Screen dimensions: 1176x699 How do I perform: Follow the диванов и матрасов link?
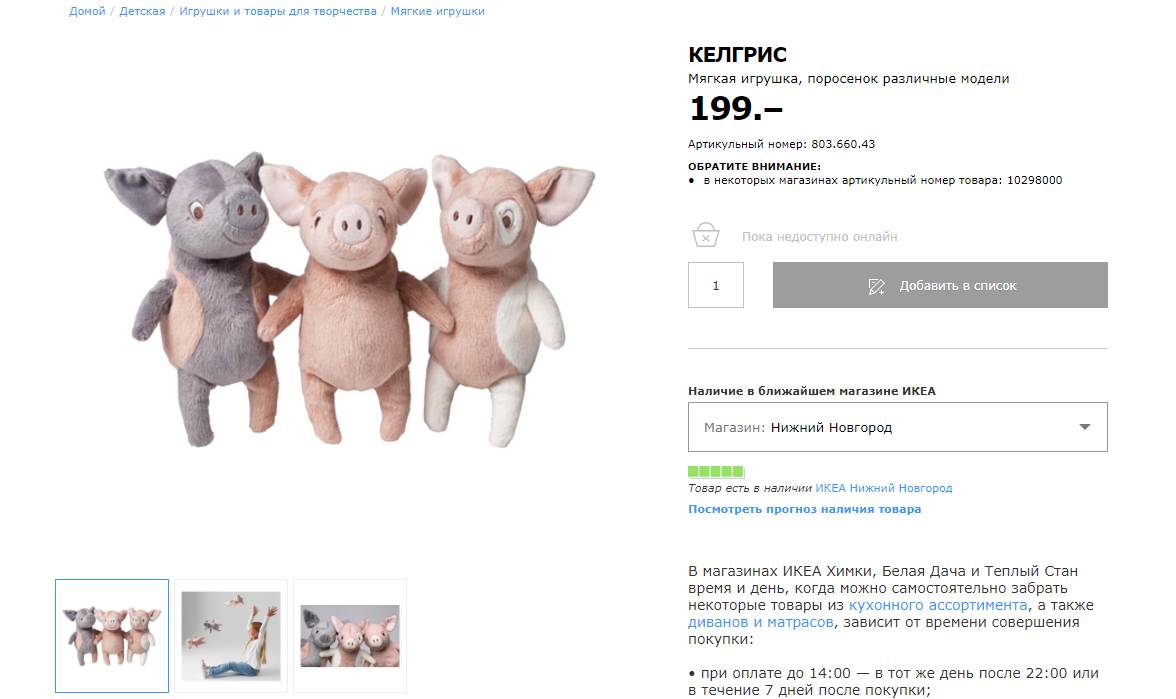(761, 622)
